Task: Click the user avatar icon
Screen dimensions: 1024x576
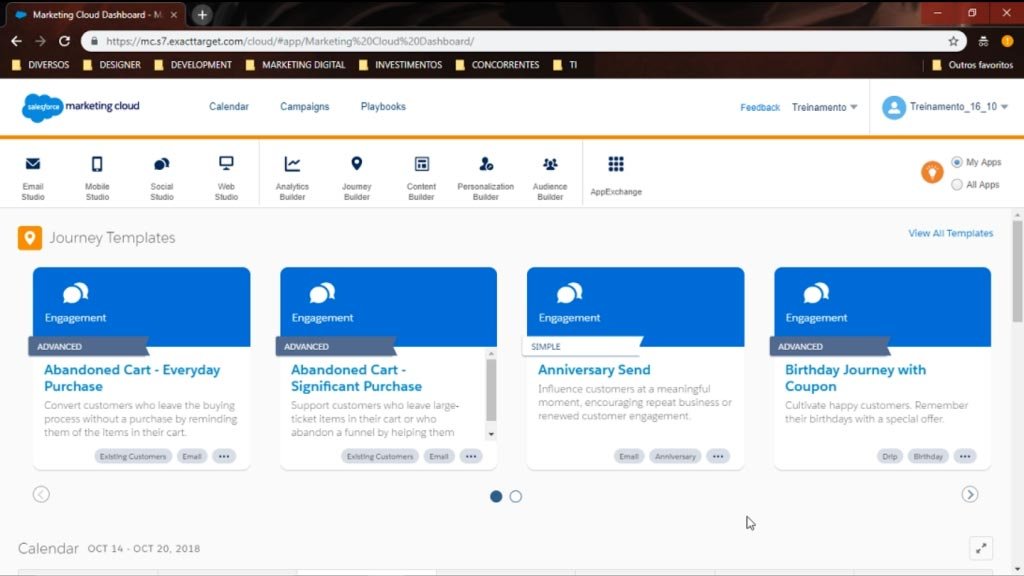Action: point(893,107)
